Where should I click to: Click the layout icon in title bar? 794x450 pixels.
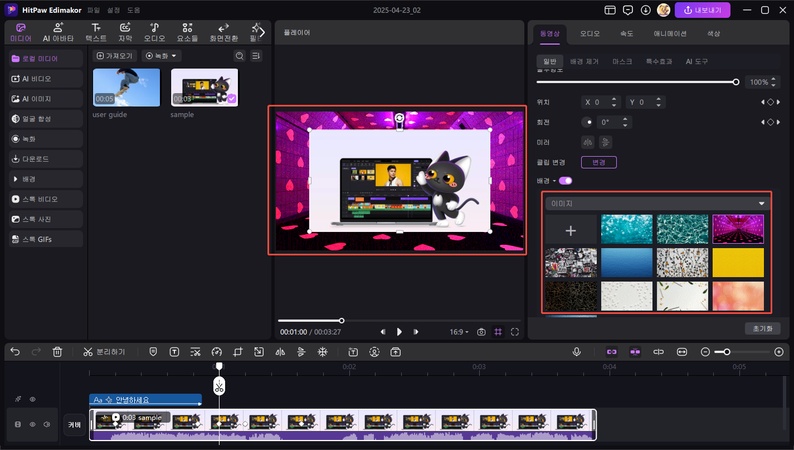tap(610, 10)
